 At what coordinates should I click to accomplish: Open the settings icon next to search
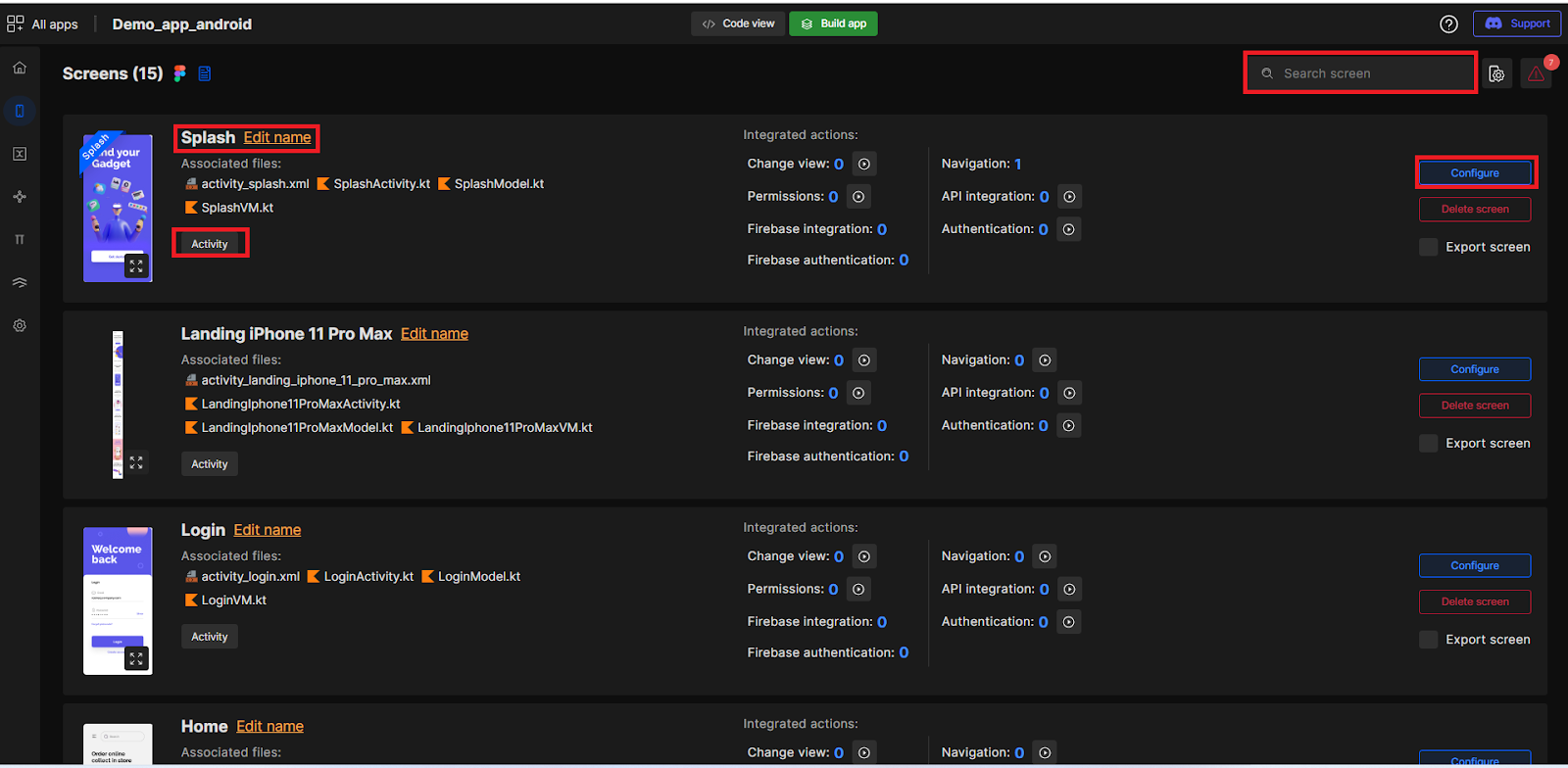(x=1496, y=74)
